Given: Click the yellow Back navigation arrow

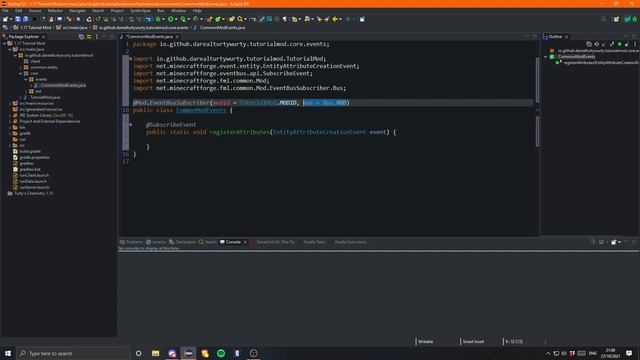Looking at the screenshot, I should 335,19.
